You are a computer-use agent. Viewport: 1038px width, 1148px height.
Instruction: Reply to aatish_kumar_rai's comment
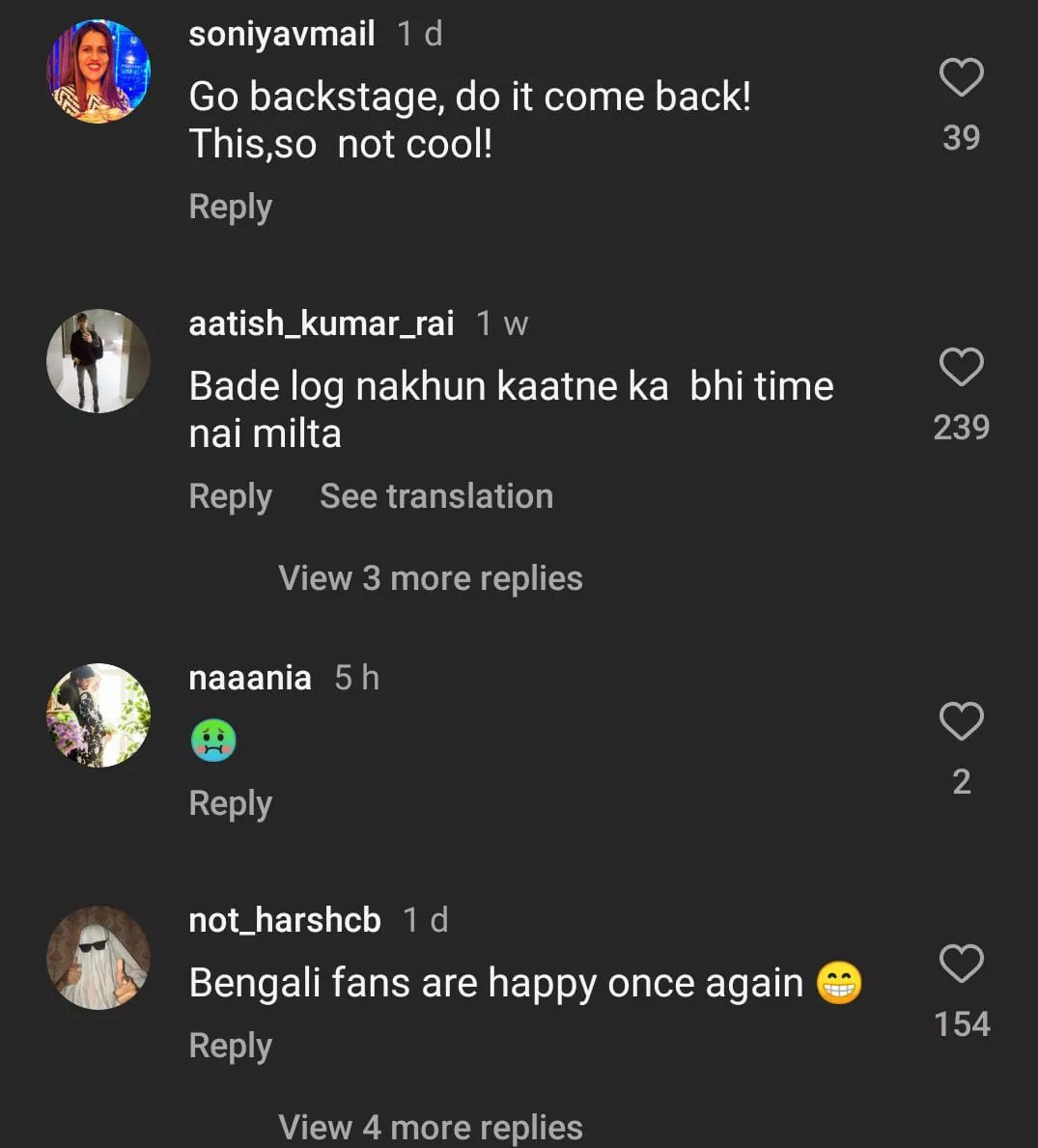230,496
